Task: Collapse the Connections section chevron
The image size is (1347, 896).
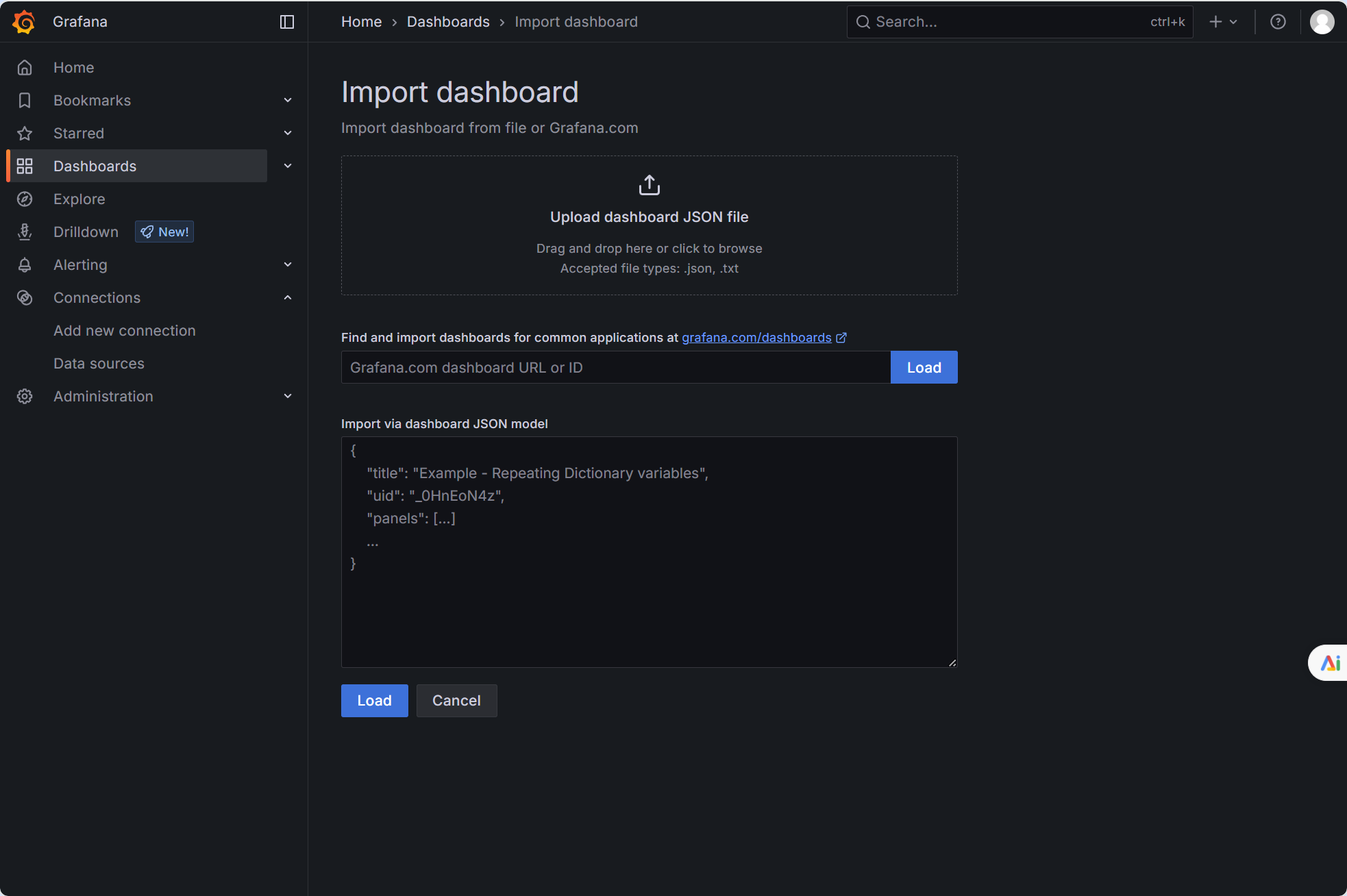Action: pyautogui.click(x=288, y=298)
